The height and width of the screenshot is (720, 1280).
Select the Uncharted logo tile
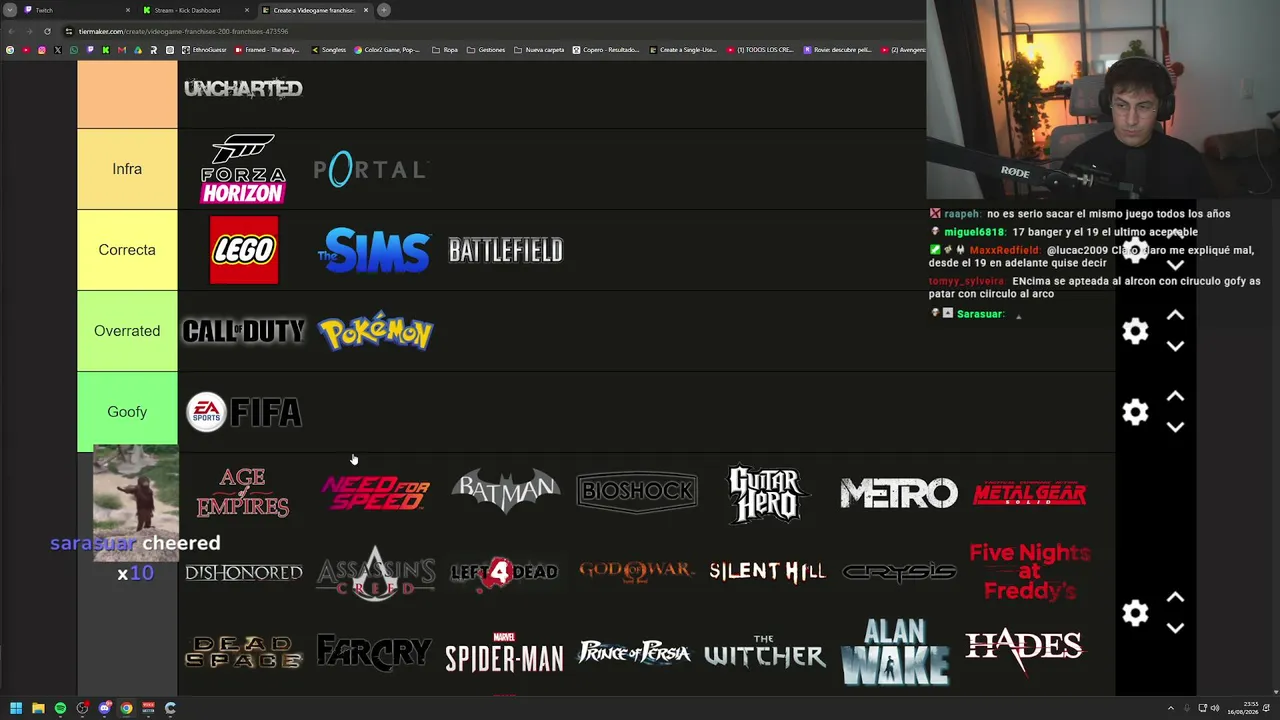[243, 89]
